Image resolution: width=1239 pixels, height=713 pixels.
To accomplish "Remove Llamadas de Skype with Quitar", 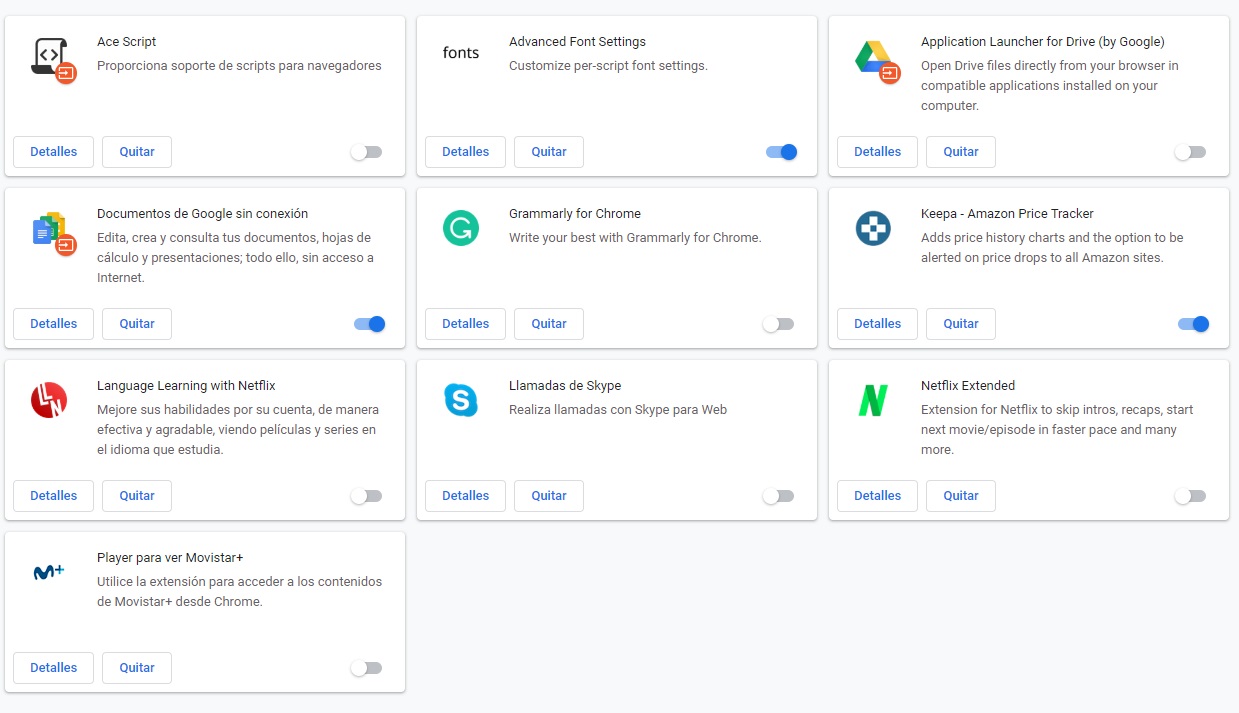I will click(549, 496).
